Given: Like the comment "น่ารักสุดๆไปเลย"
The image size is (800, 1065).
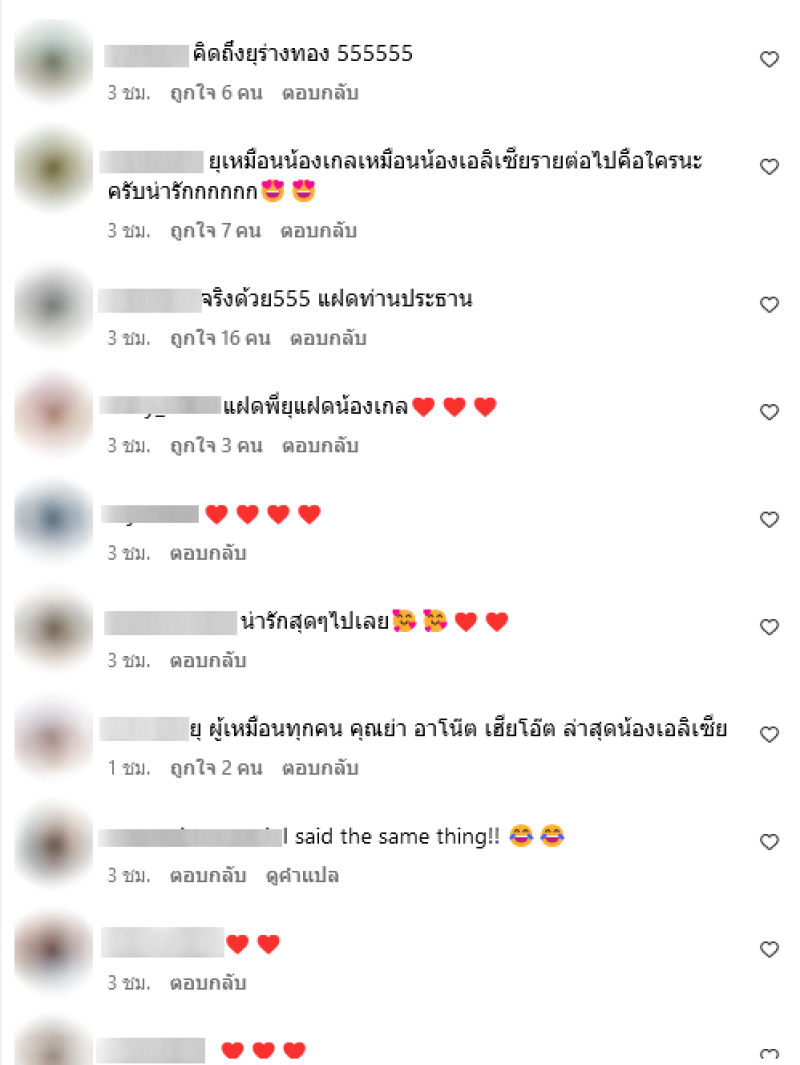Looking at the screenshot, I should pos(769,627).
